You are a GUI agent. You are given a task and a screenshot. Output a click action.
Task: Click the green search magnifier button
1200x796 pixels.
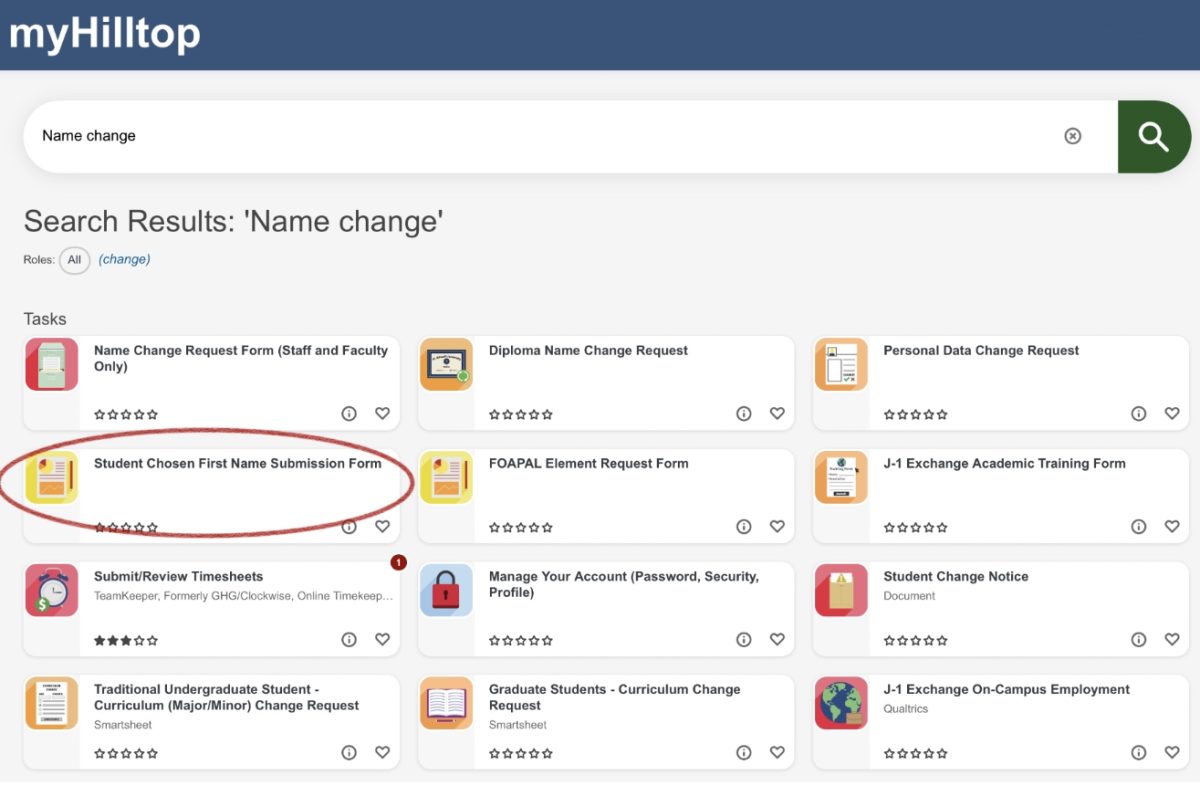point(1154,136)
